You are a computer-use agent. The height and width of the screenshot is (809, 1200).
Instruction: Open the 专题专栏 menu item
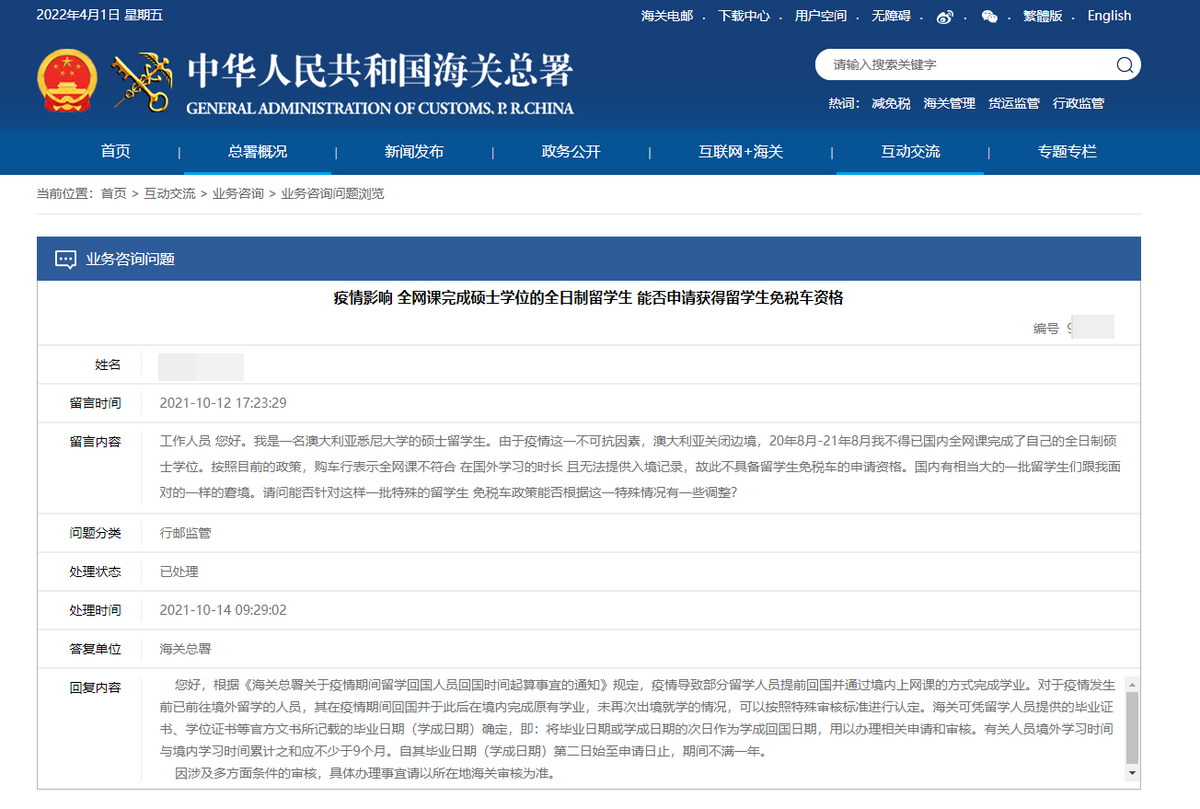(x=1066, y=151)
